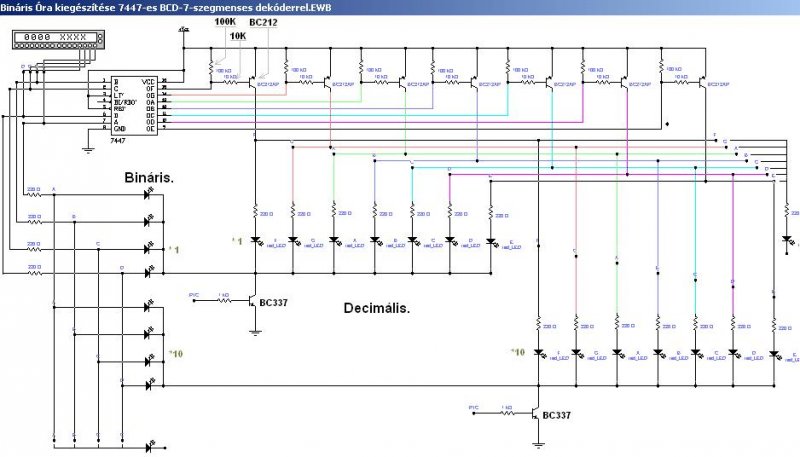The width and height of the screenshot is (800, 457).
Task: Select the word generator instrument showing 0000 XXXX
Action: coord(59,40)
